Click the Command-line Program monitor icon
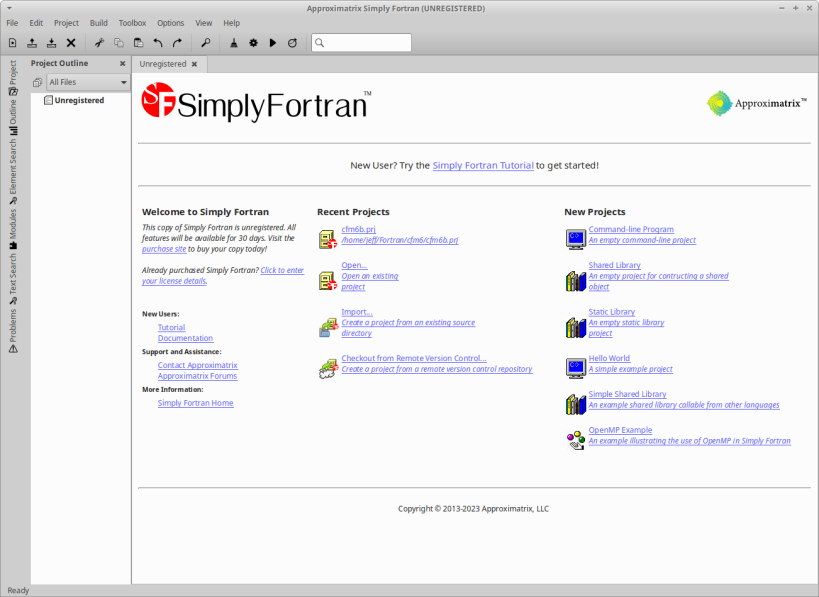 [576, 239]
